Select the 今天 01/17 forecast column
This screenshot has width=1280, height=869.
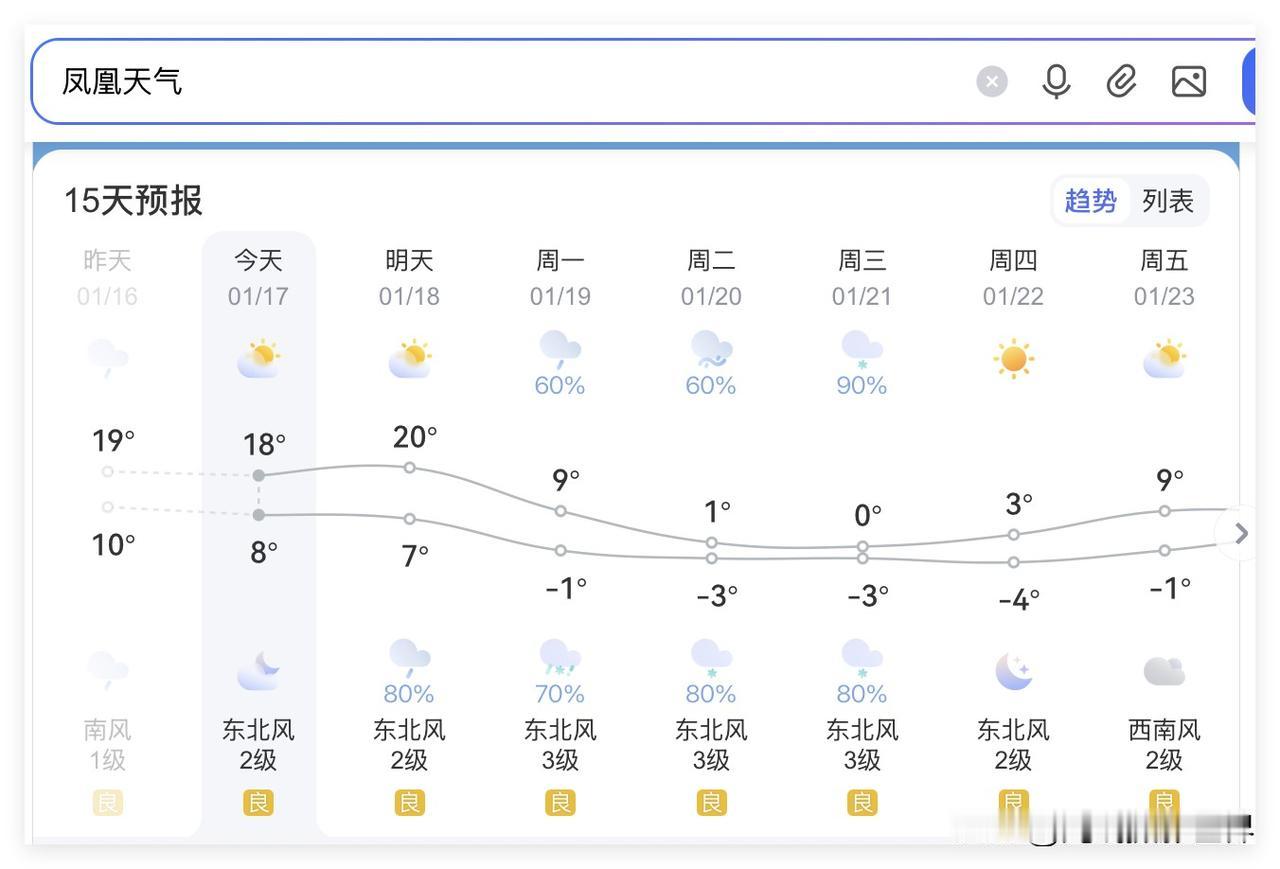pyautogui.click(x=258, y=278)
